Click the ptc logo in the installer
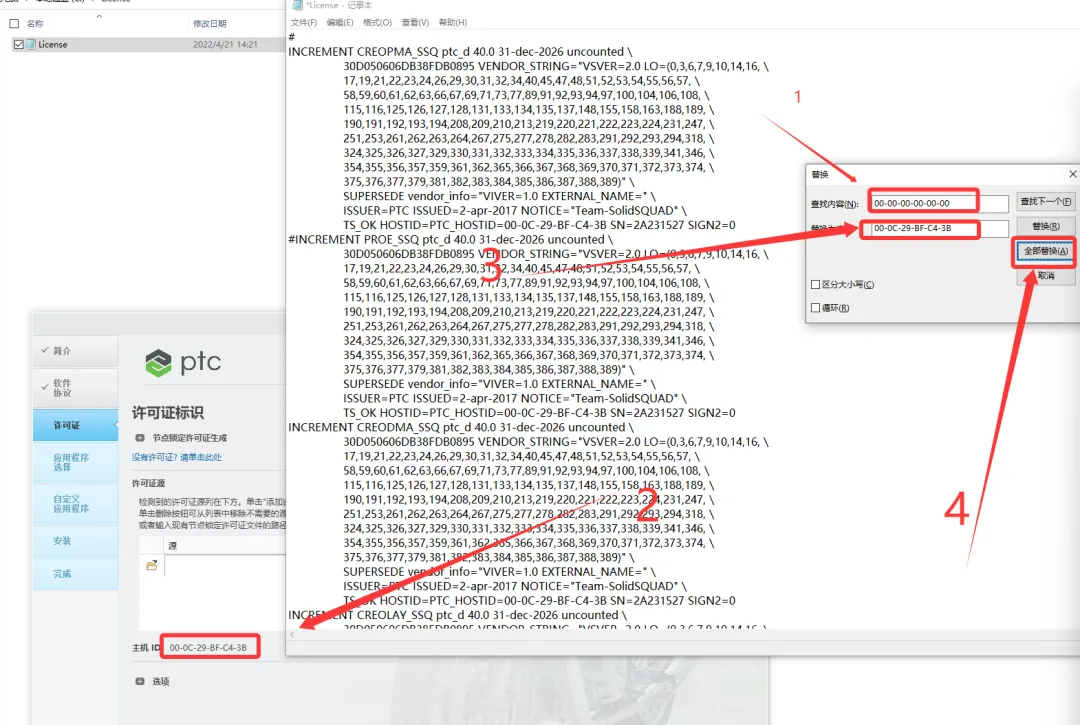The width and height of the screenshot is (1080, 725). pos(183,362)
